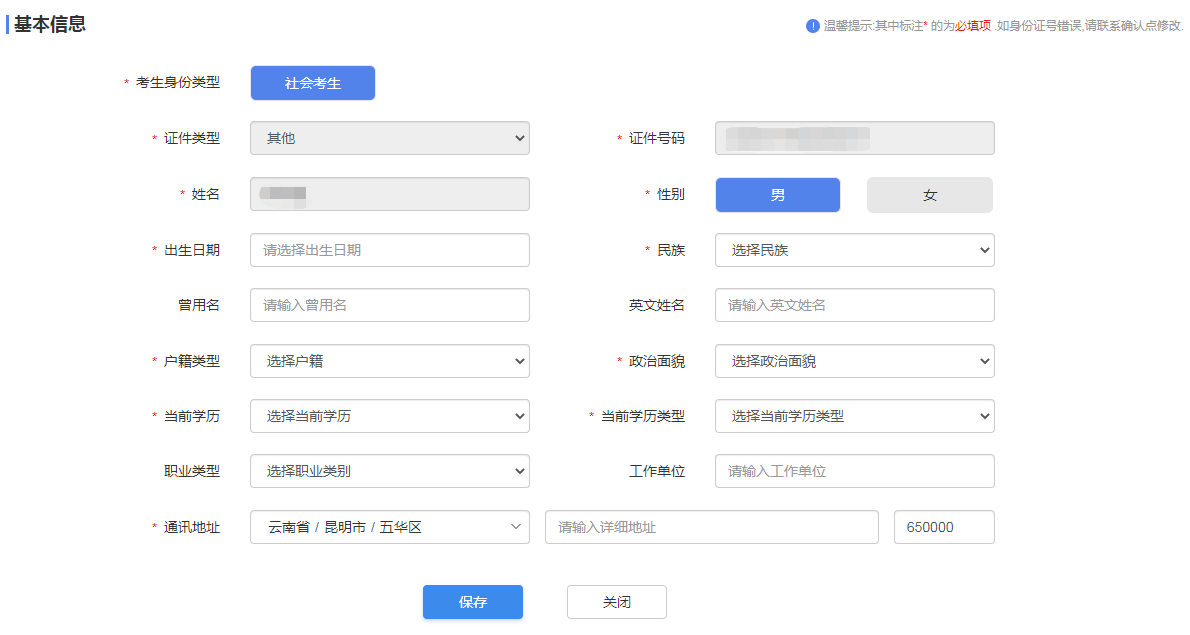Viewport: 1190px width, 635px height.
Task: Expand the 选择民族 dropdown
Action: (854, 250)
